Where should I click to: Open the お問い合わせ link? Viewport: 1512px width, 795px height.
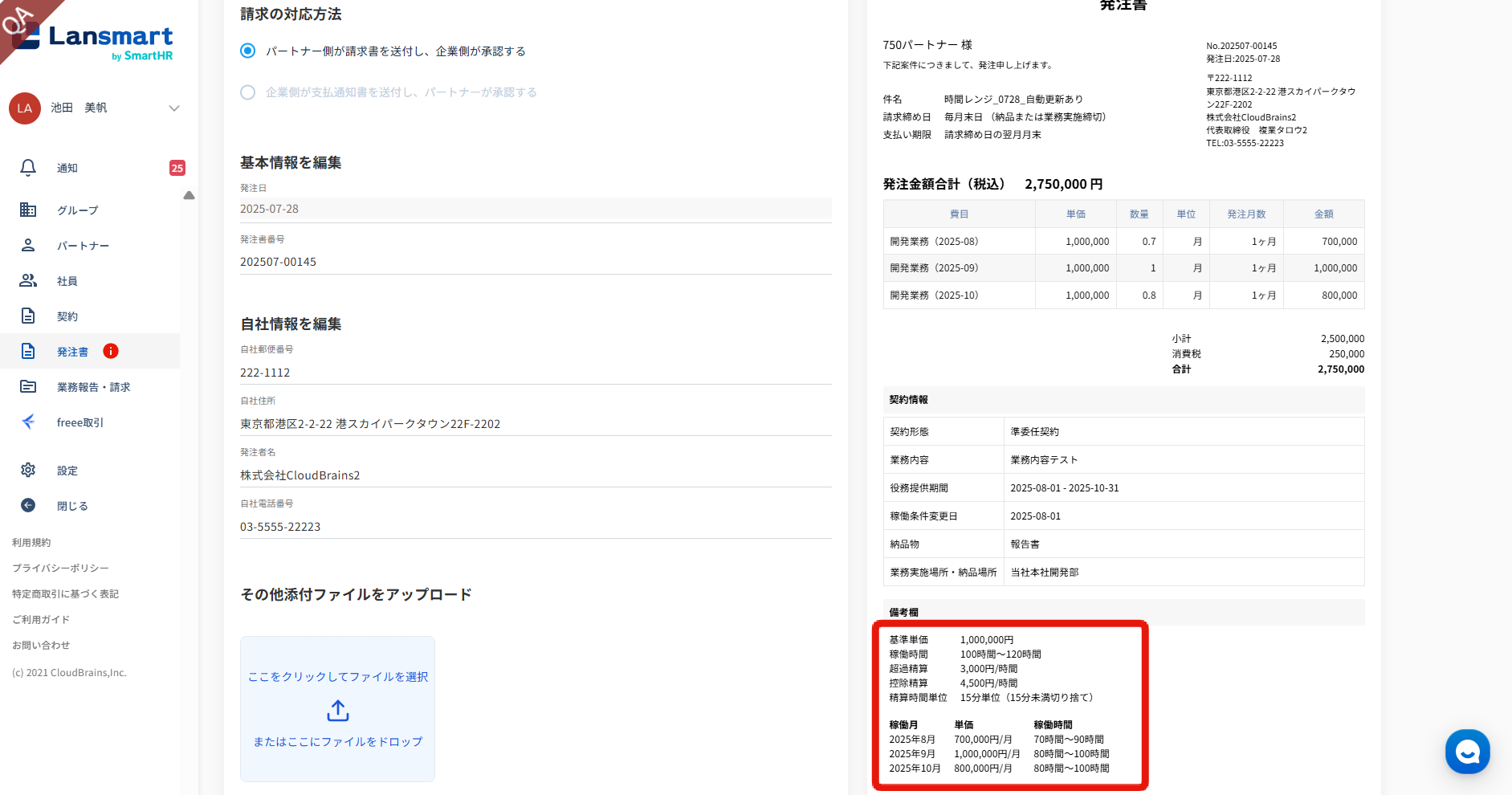(x=41, y=646)
